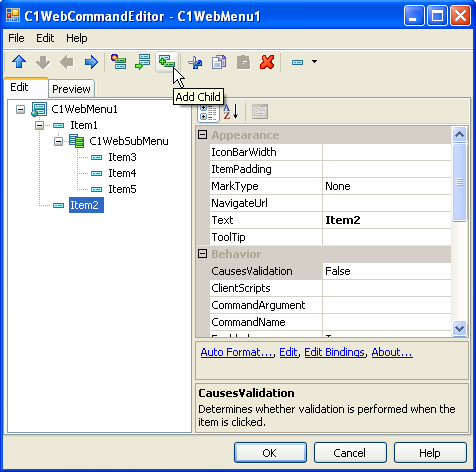This screenshot has width=476, height=472.
Task: Click the CommandName property row
Action: (x=330, y=322)
